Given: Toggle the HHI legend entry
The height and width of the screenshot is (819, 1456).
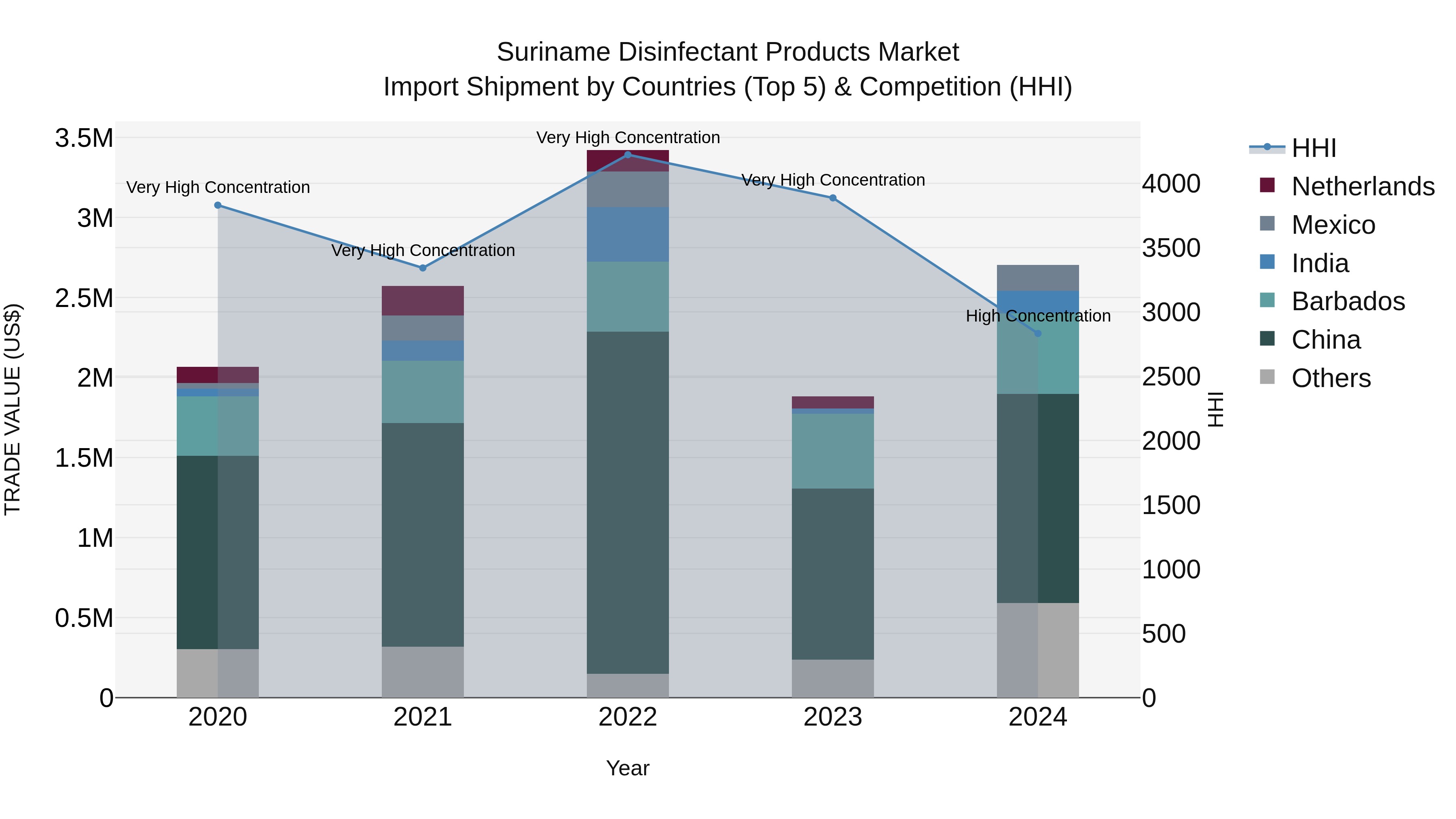Looking at the screenshot, I should tap(1293, 148).
